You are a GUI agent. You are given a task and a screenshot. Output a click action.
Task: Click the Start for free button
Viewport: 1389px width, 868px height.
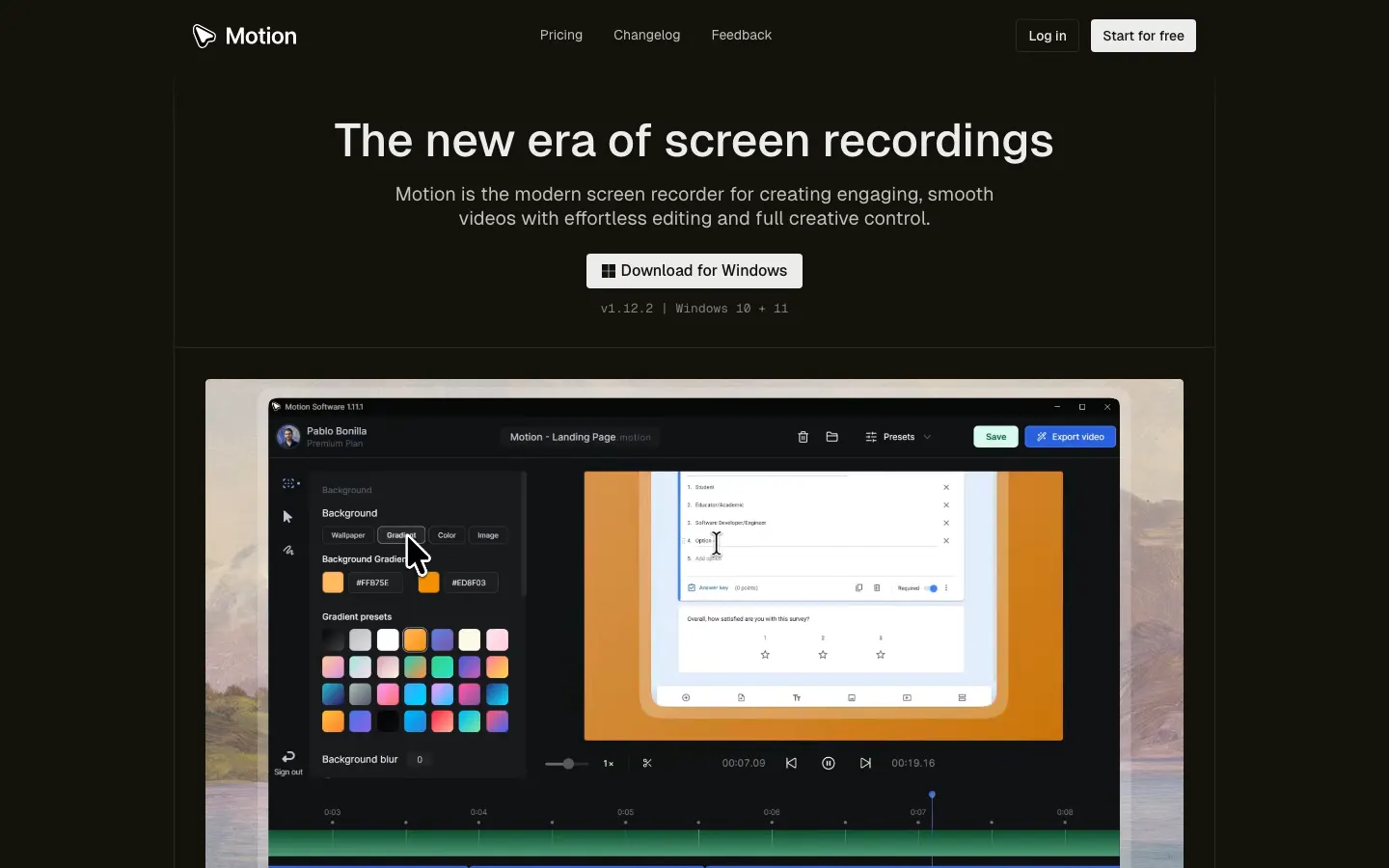[x=1143, y=36]
